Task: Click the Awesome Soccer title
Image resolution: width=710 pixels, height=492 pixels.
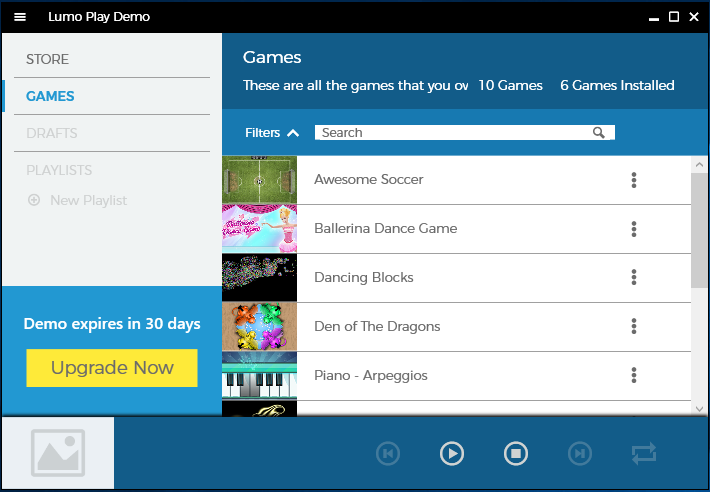Action: (369, 179)
